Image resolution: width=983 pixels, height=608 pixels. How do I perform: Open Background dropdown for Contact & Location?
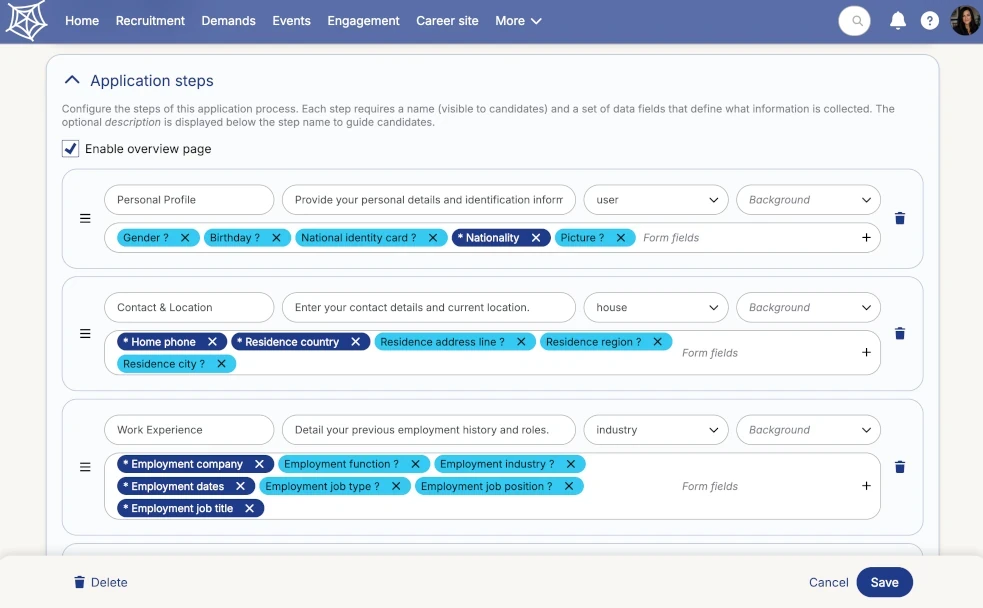(x=808, y=308)
